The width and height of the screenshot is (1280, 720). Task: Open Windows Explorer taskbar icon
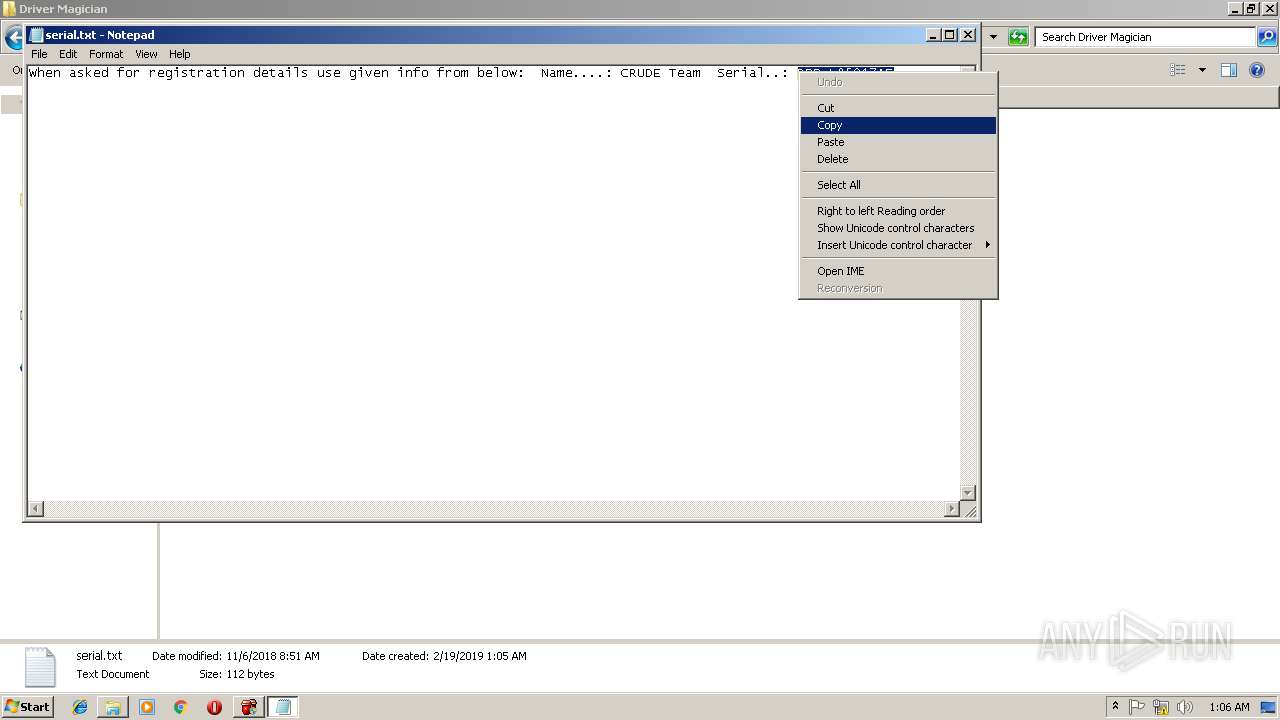(x=113, y=707)
